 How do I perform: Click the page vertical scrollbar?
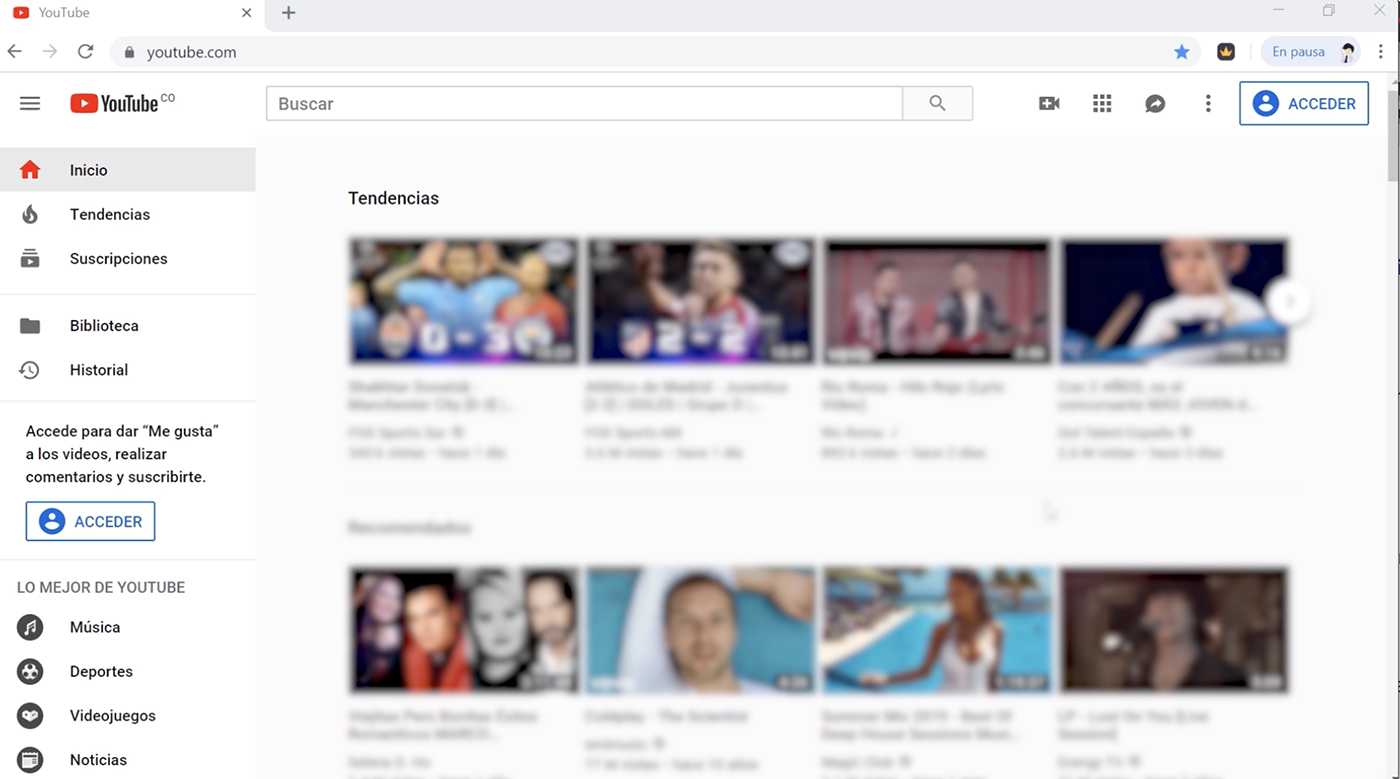tap(1392, 135)
